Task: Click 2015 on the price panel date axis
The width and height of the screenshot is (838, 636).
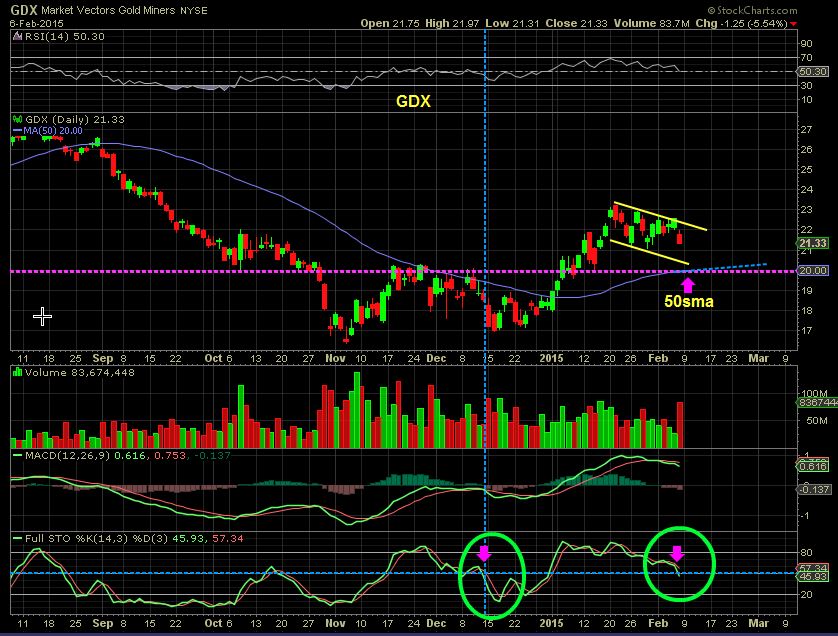Action: (551, 358)
